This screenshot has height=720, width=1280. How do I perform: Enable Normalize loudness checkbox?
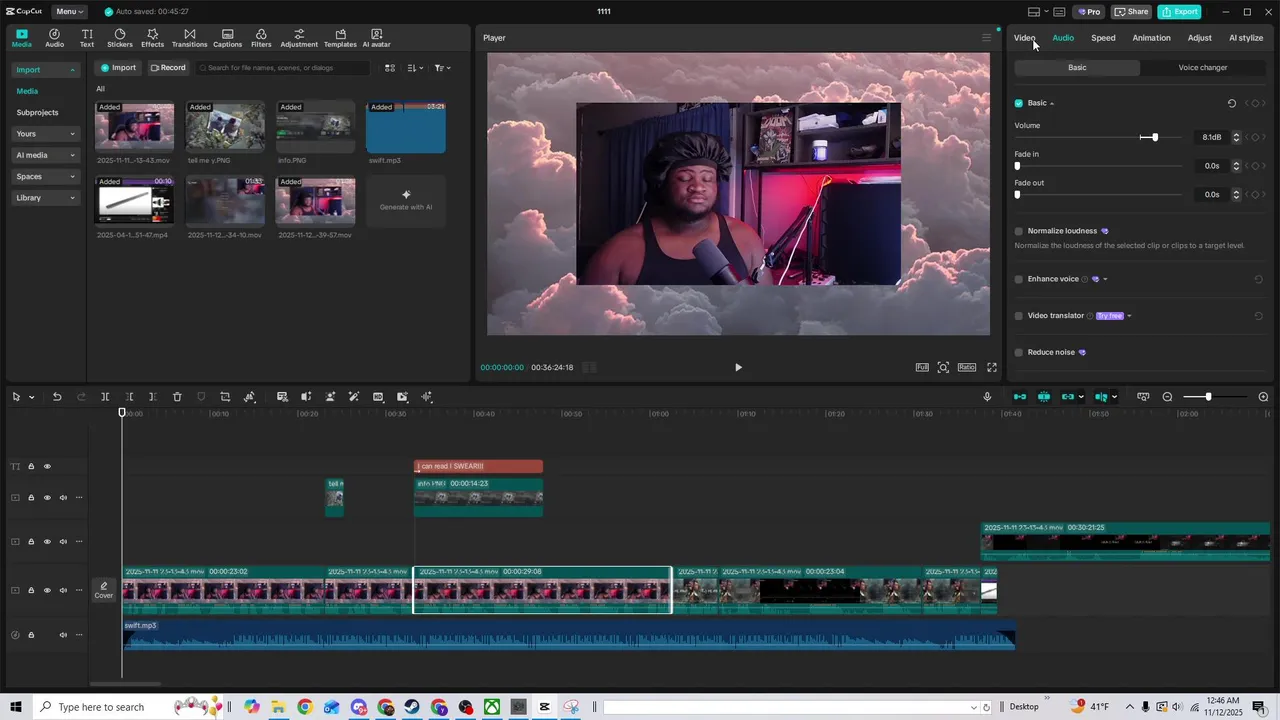1019,231
